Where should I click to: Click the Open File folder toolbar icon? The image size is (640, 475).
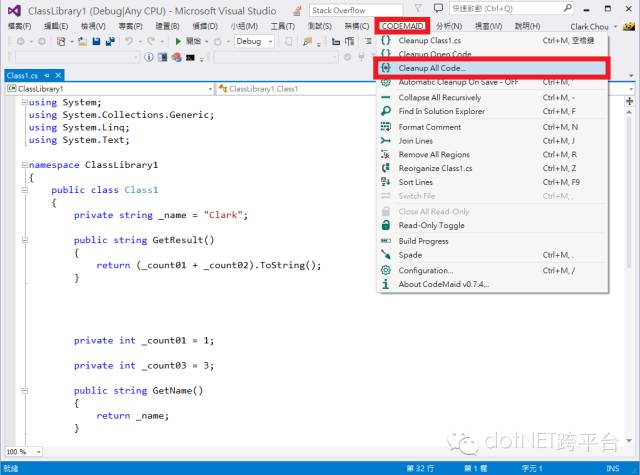[x=82, y=41]
